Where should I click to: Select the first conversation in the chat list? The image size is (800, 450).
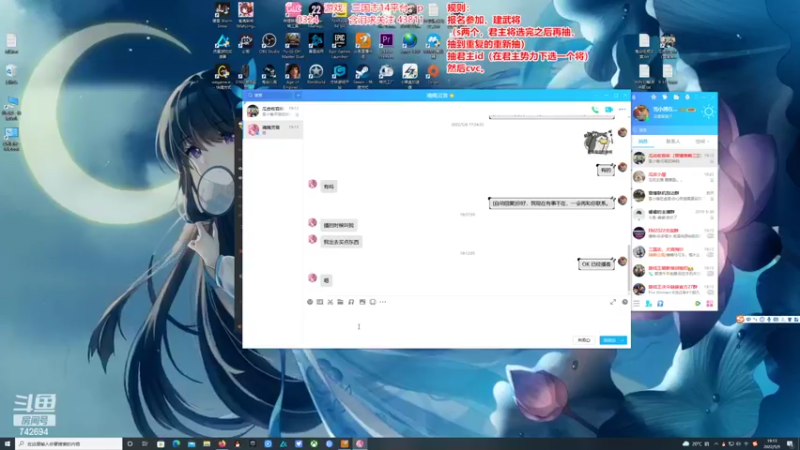click(273, 111)
